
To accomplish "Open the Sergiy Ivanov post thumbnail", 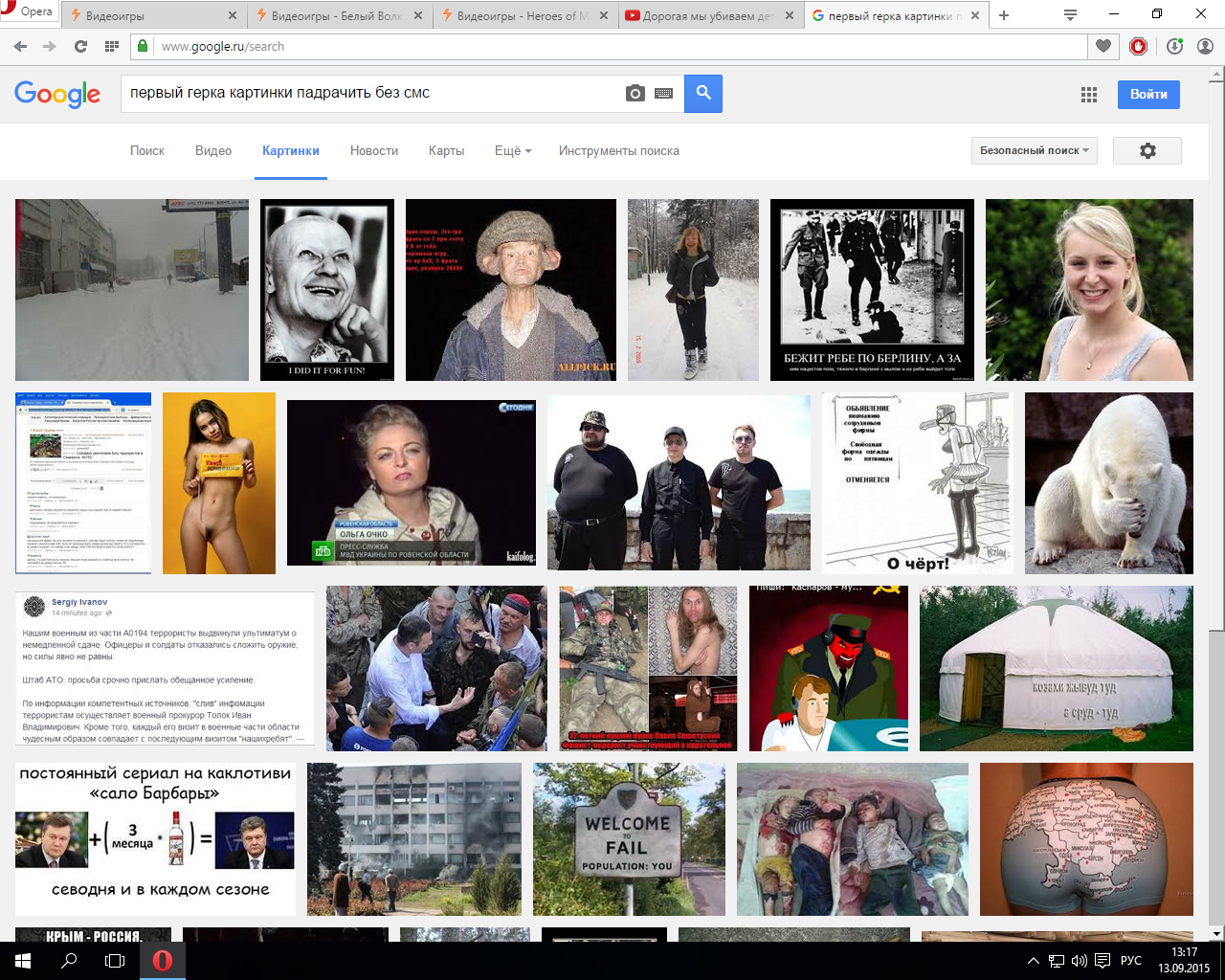I will [x=165, y=668].
